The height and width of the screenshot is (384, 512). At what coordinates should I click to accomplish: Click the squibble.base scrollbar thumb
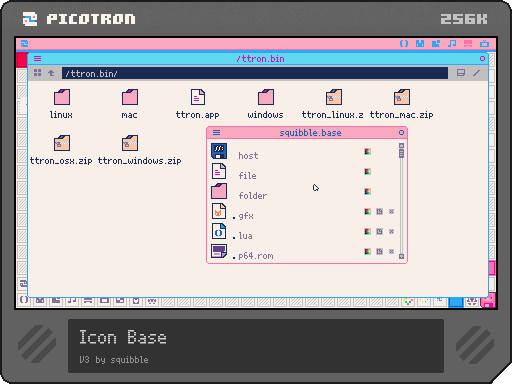(x=401, y=153)
